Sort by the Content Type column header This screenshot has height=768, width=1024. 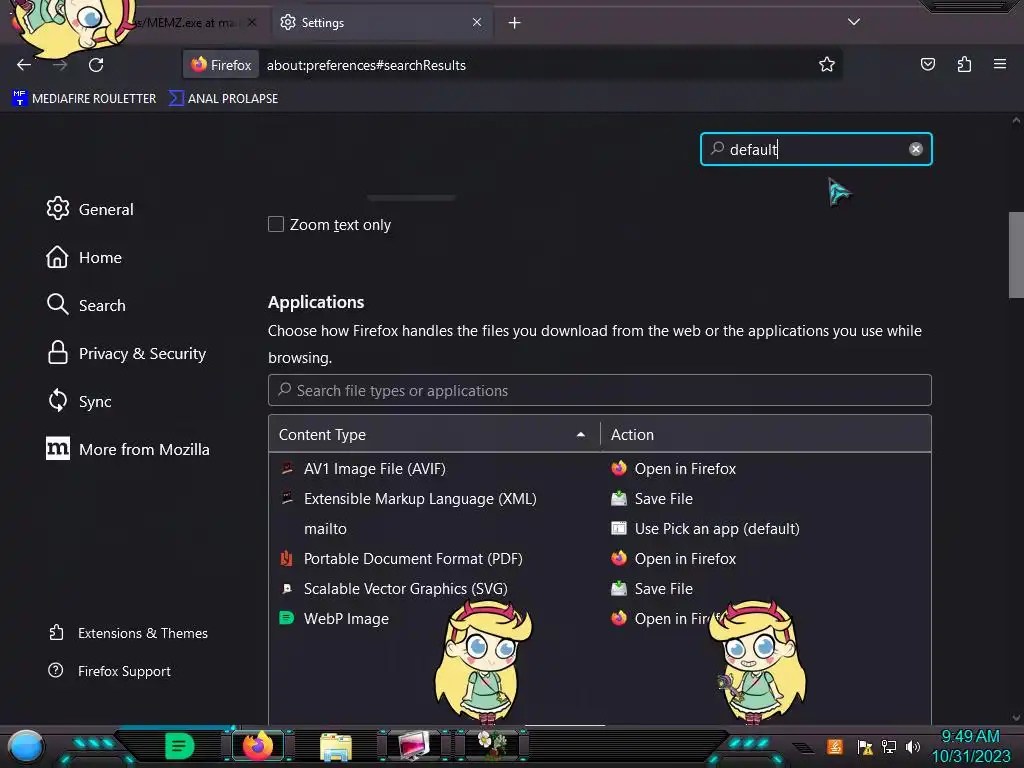tap(434, 434)
